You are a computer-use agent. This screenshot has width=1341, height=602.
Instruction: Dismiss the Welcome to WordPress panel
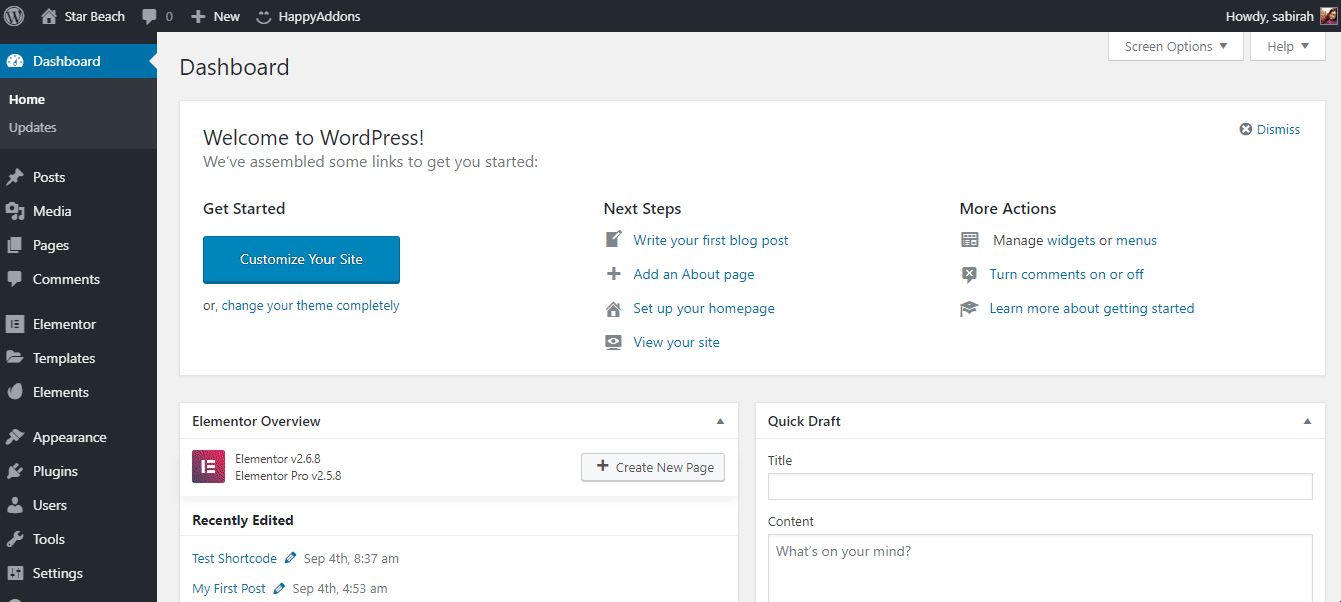(1270, 129)
